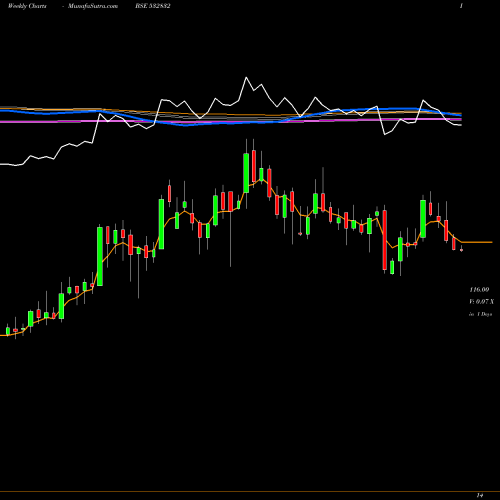The width and height of the screenshot is (500, 500).
Task: Click the 'in 1 Days' label
Action: pyautogui.click(x=480, y=314)
